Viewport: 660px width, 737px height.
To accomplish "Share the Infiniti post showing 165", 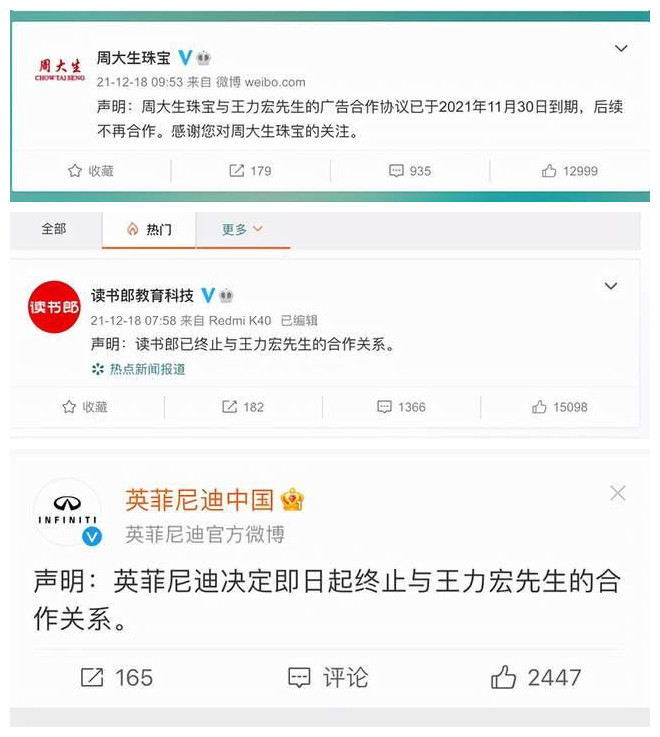I will pos(117,678).
